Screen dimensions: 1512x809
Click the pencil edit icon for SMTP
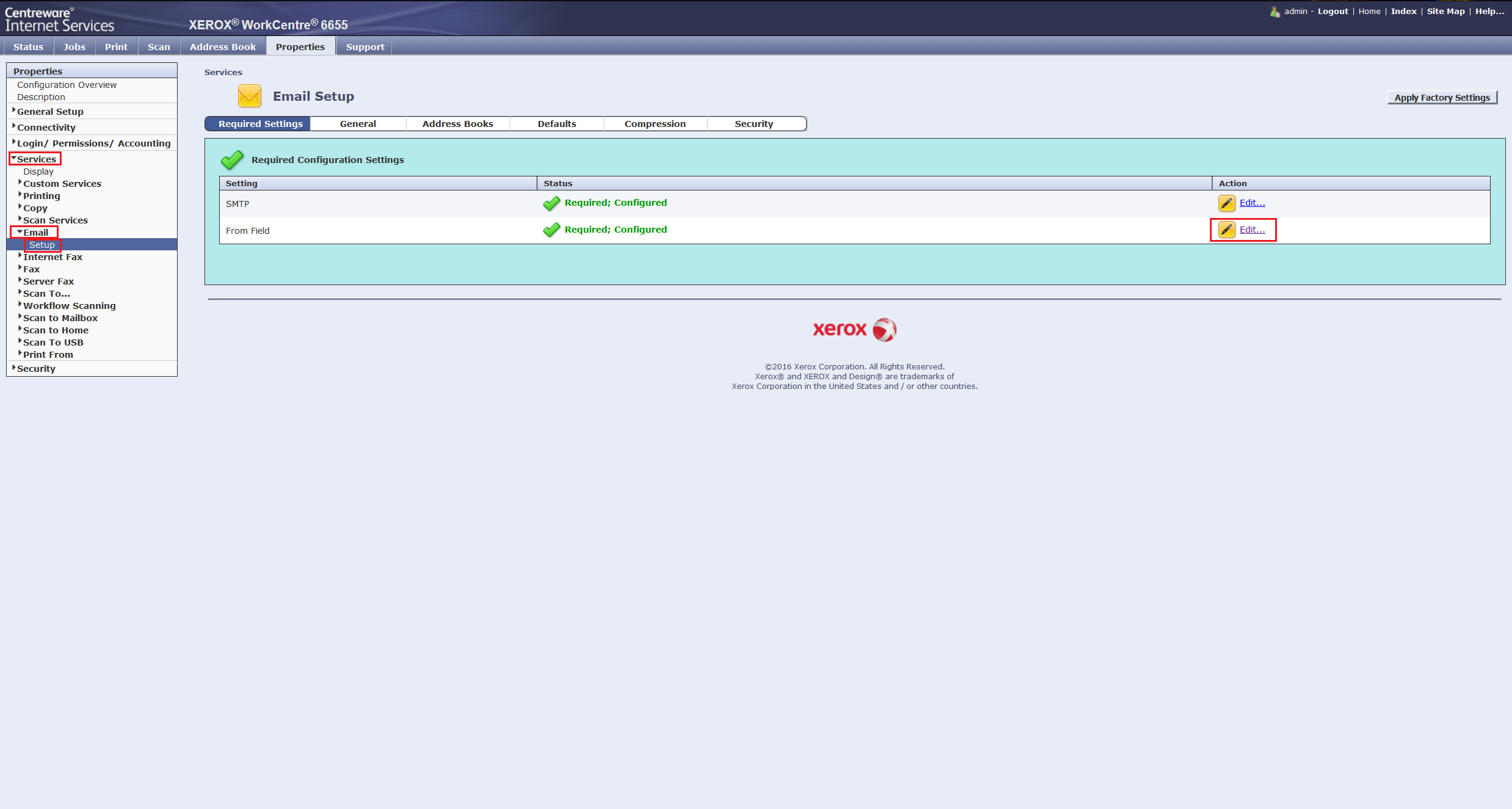point(1226,203)
